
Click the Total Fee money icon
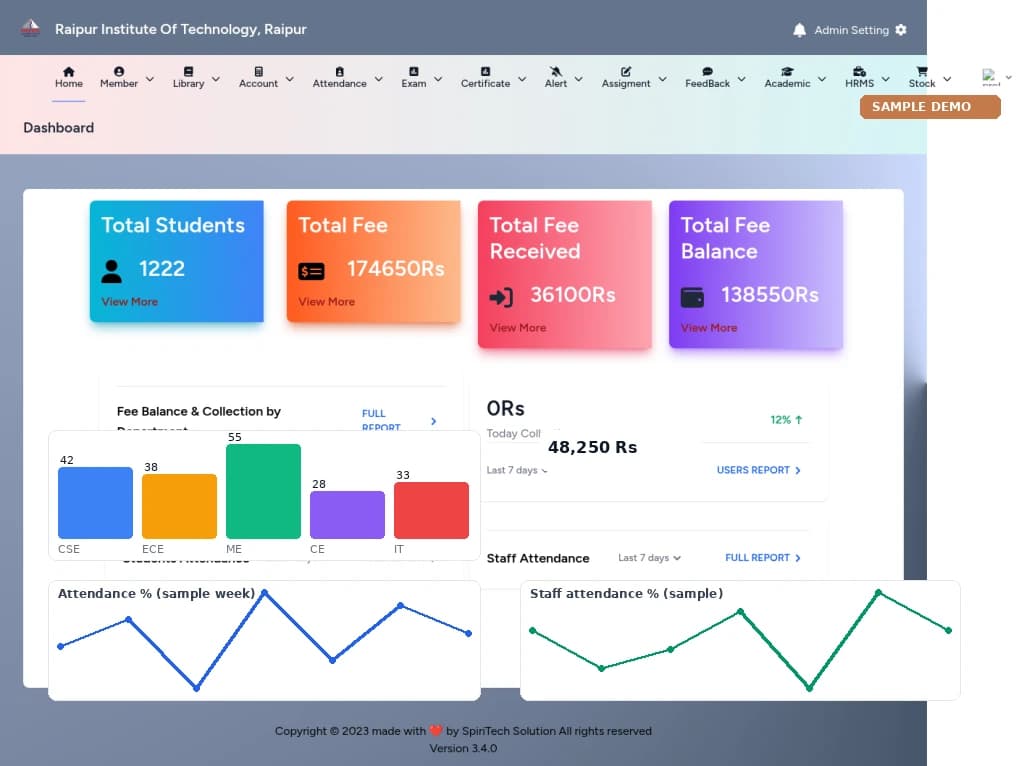pyautogui.click(x=312, y=271)
